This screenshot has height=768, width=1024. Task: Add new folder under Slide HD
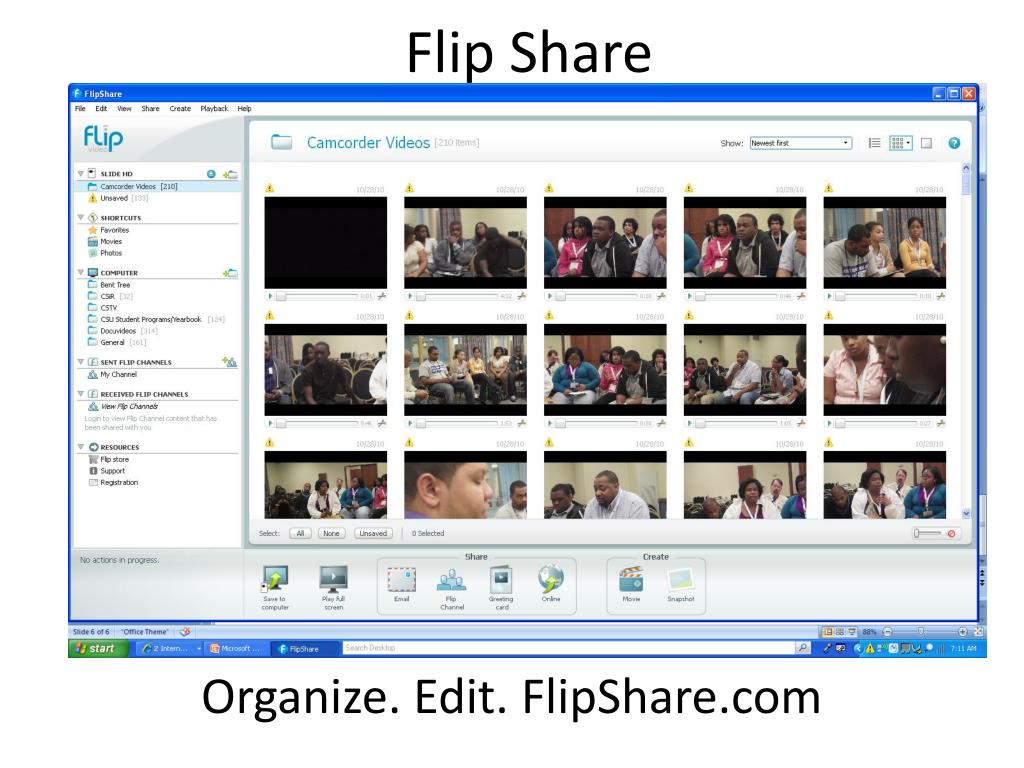pyautogui.click(x=230, y=174)
